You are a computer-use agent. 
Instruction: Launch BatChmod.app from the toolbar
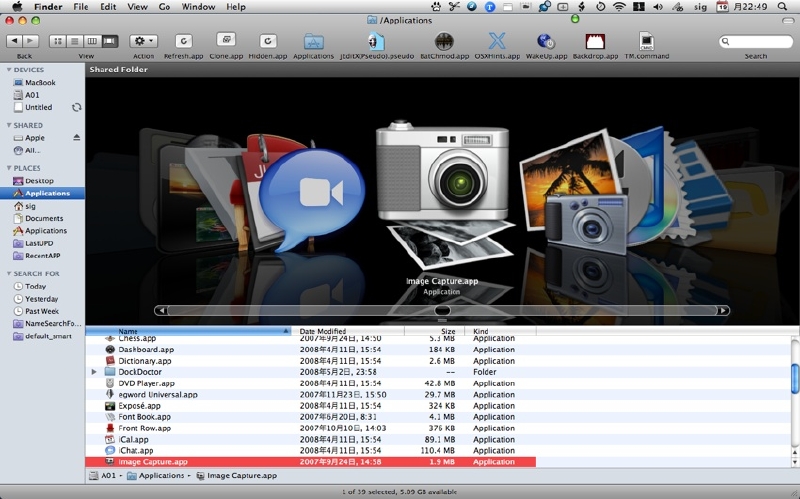pos(444,41)
